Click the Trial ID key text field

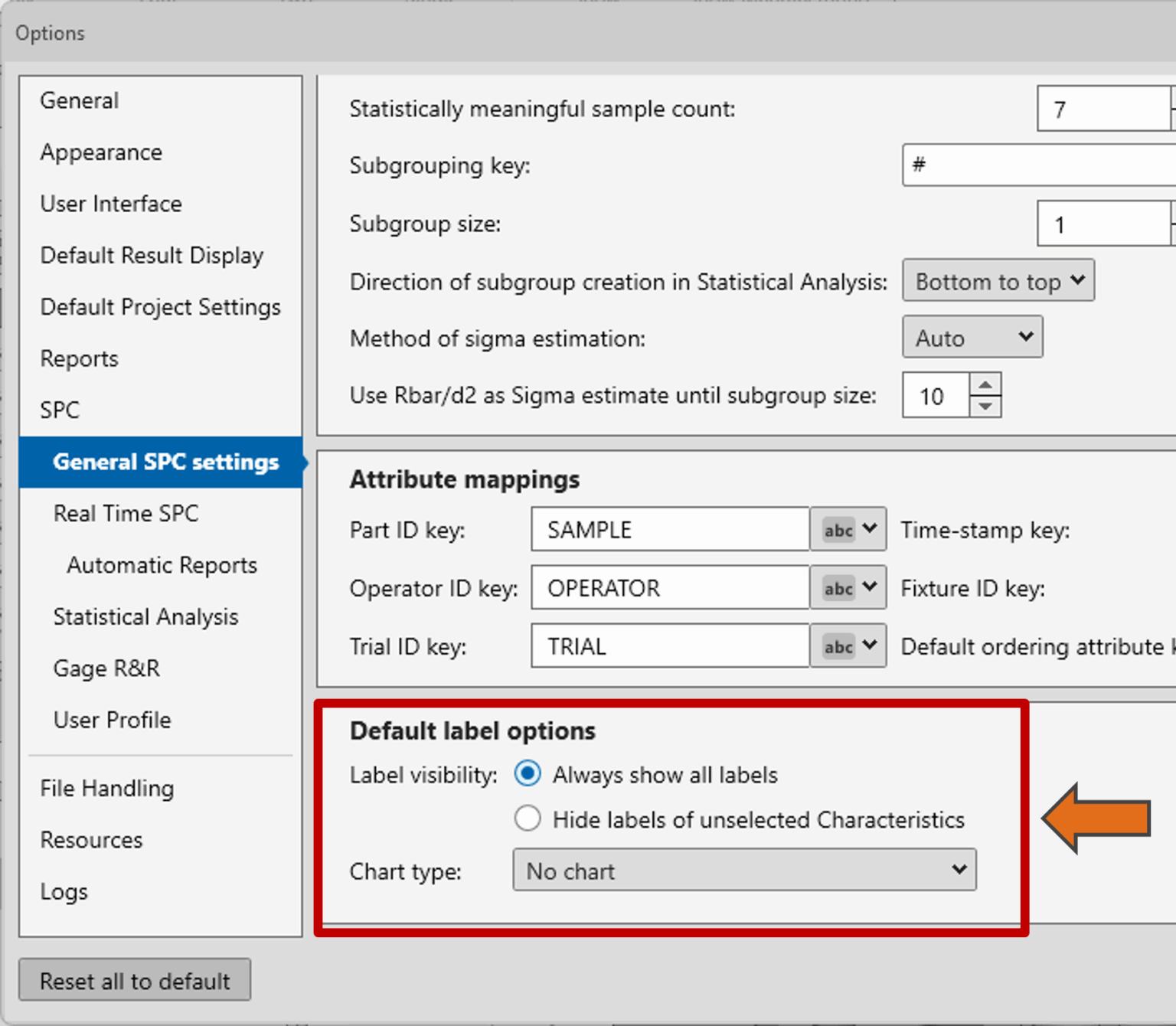tap(670, 645)
